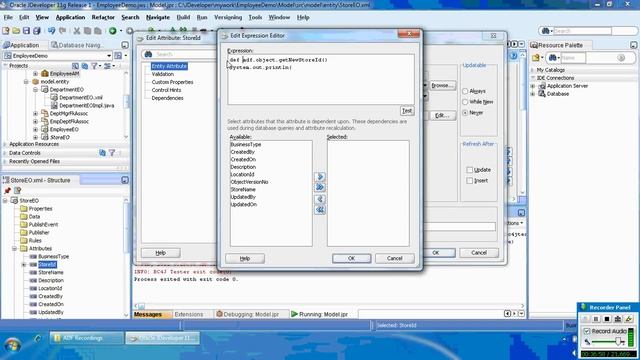The image size is (640, 360).
Task: Remove all attributes with double left arrow
Action: (x=320, y=209)
